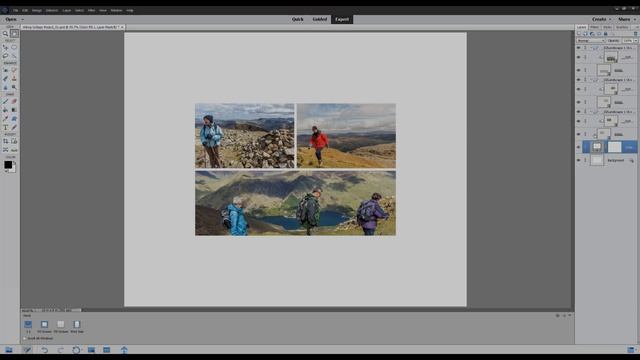Open the Layer menu

pos(67,10)
